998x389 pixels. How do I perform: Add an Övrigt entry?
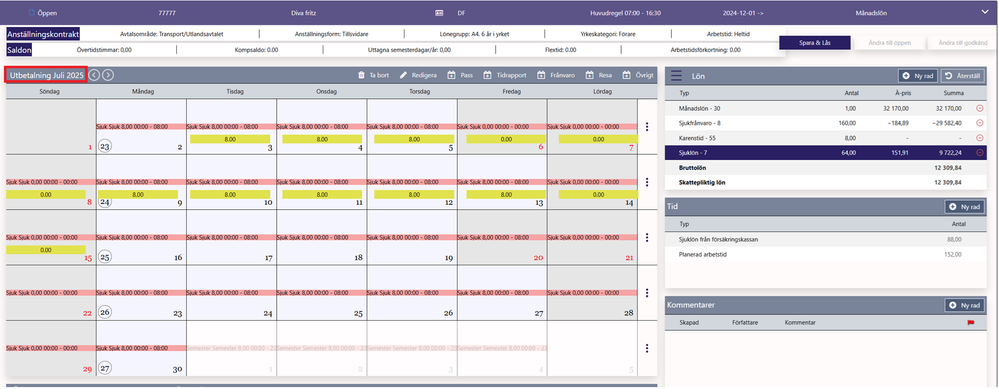[x=638, y=75]
